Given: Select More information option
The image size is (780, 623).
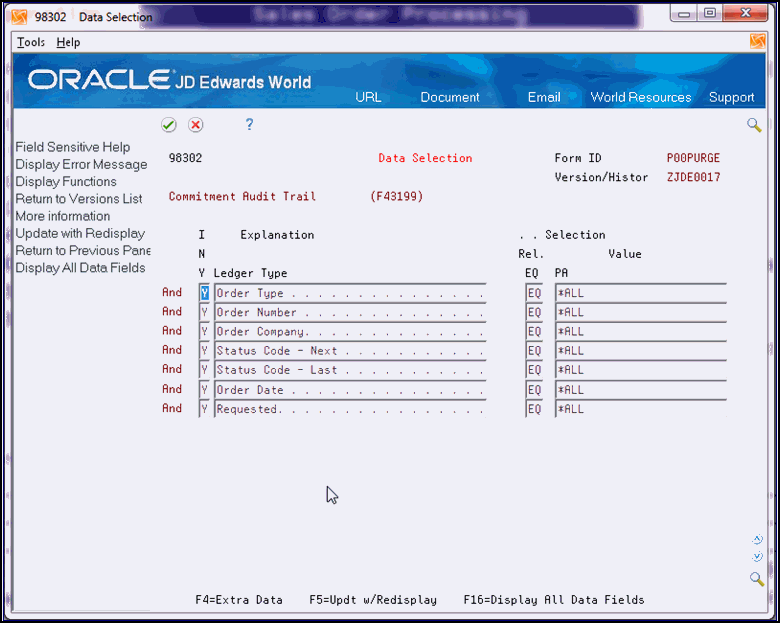Looking at the screenshot, I should tap(63, 216).
